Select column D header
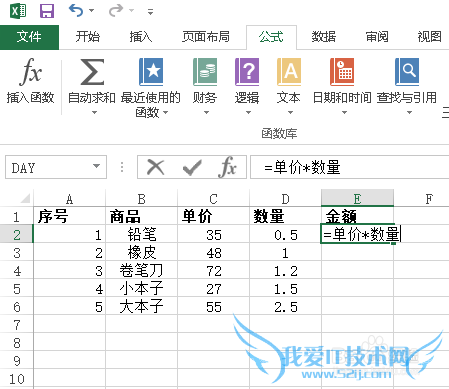Screen dimensions: 449x389 point(285,199)
